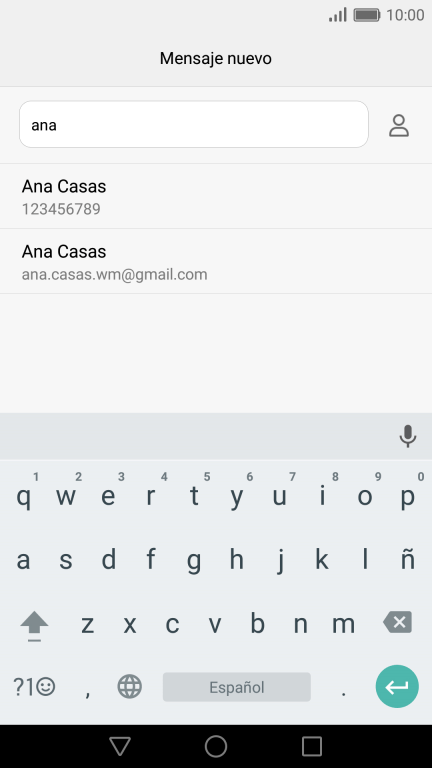Tap the Android back navigation triangle

point(120,746)
